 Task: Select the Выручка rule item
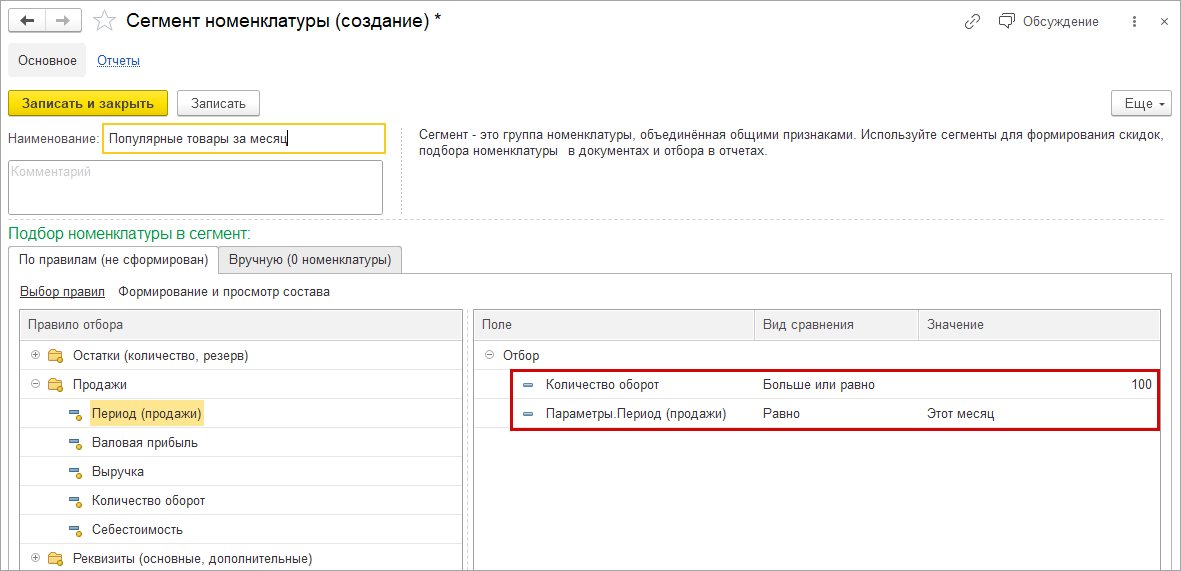coord(118,471)
